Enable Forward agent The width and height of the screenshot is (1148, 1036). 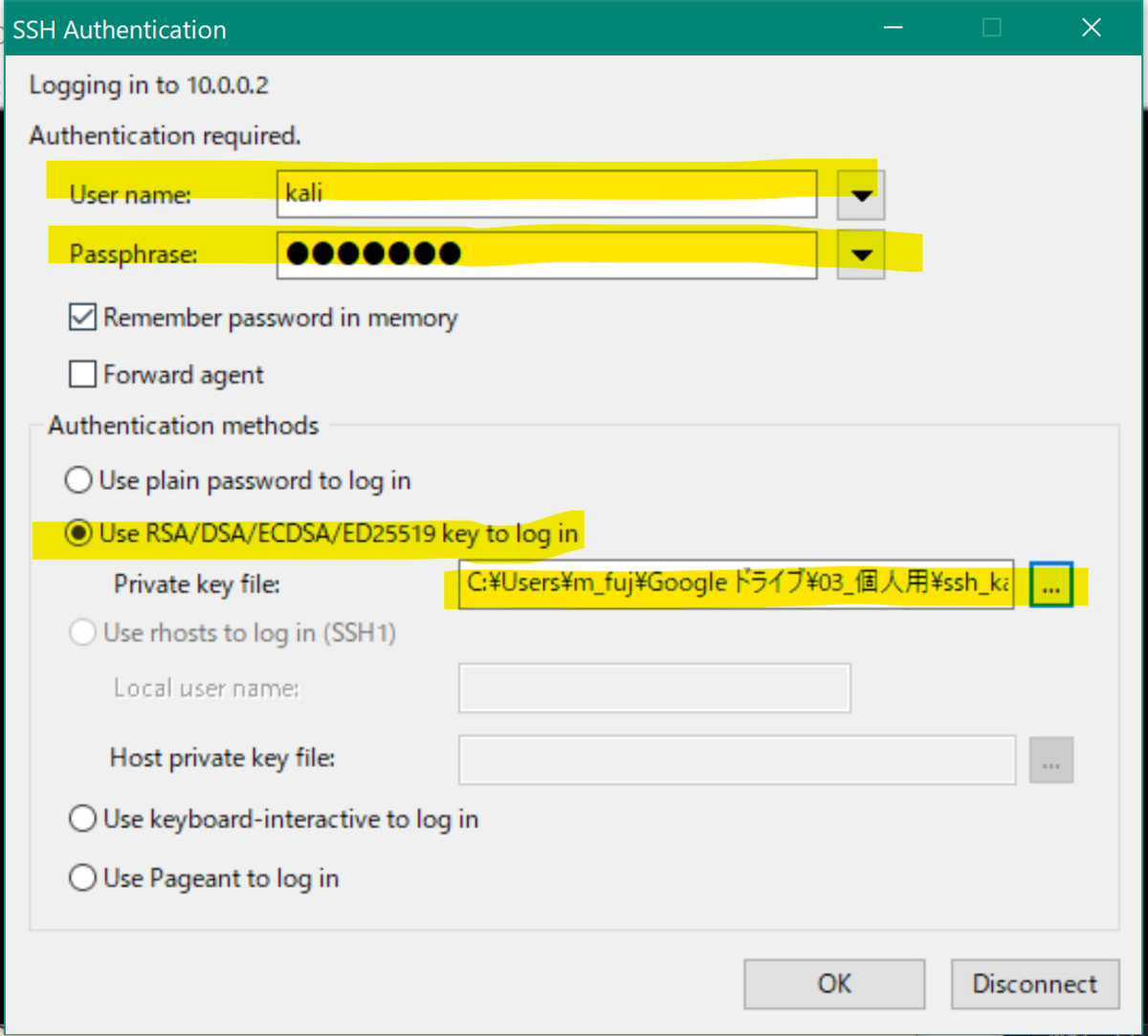(x=82, y=374)
